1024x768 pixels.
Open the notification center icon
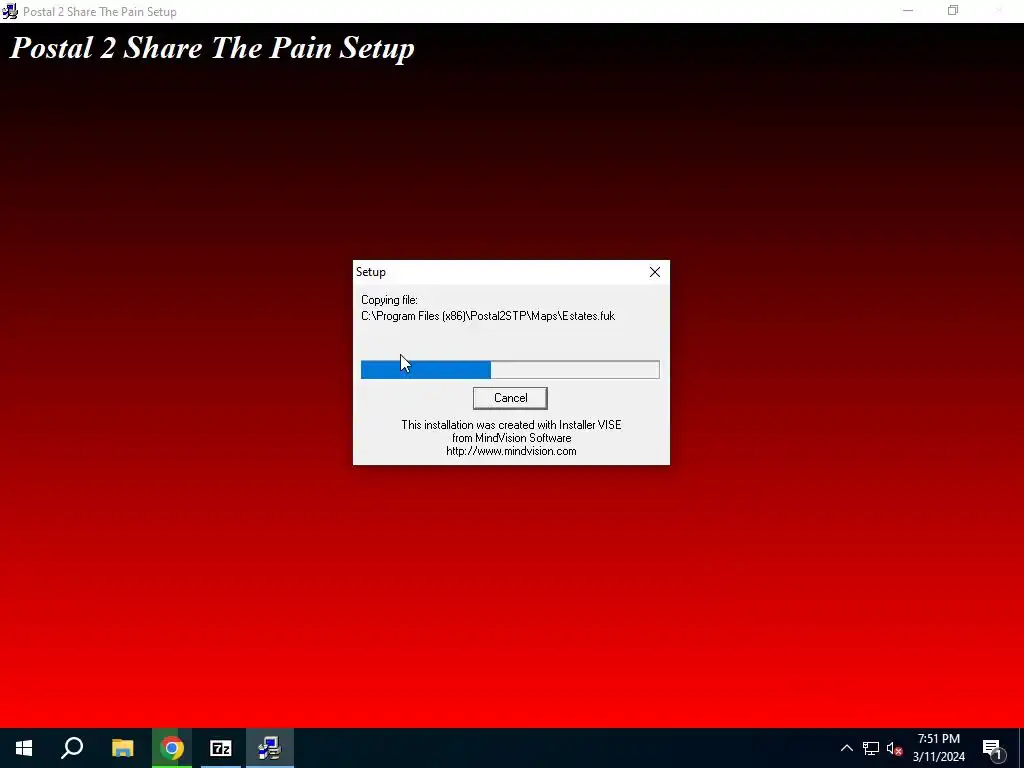[993, 748]
